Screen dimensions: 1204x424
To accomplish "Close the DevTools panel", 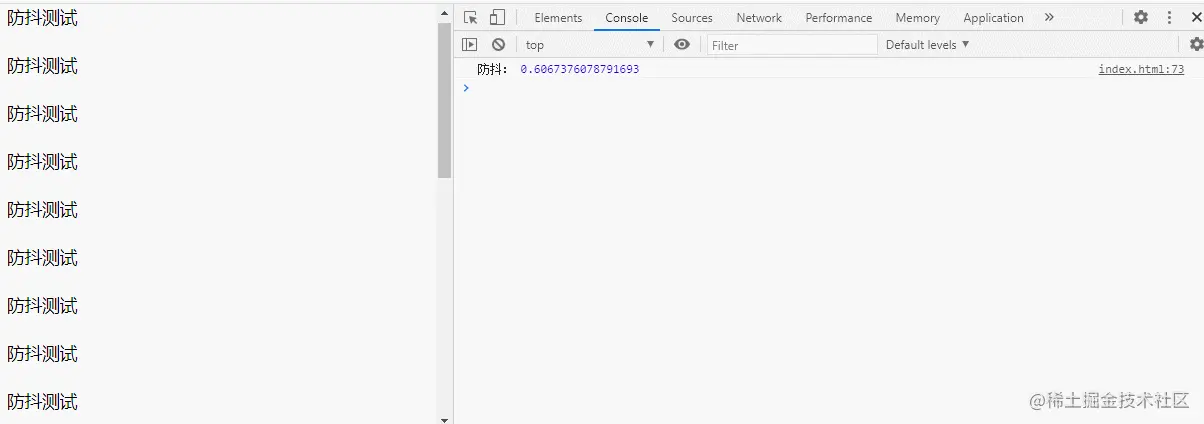I will (x=1196, y=17).
